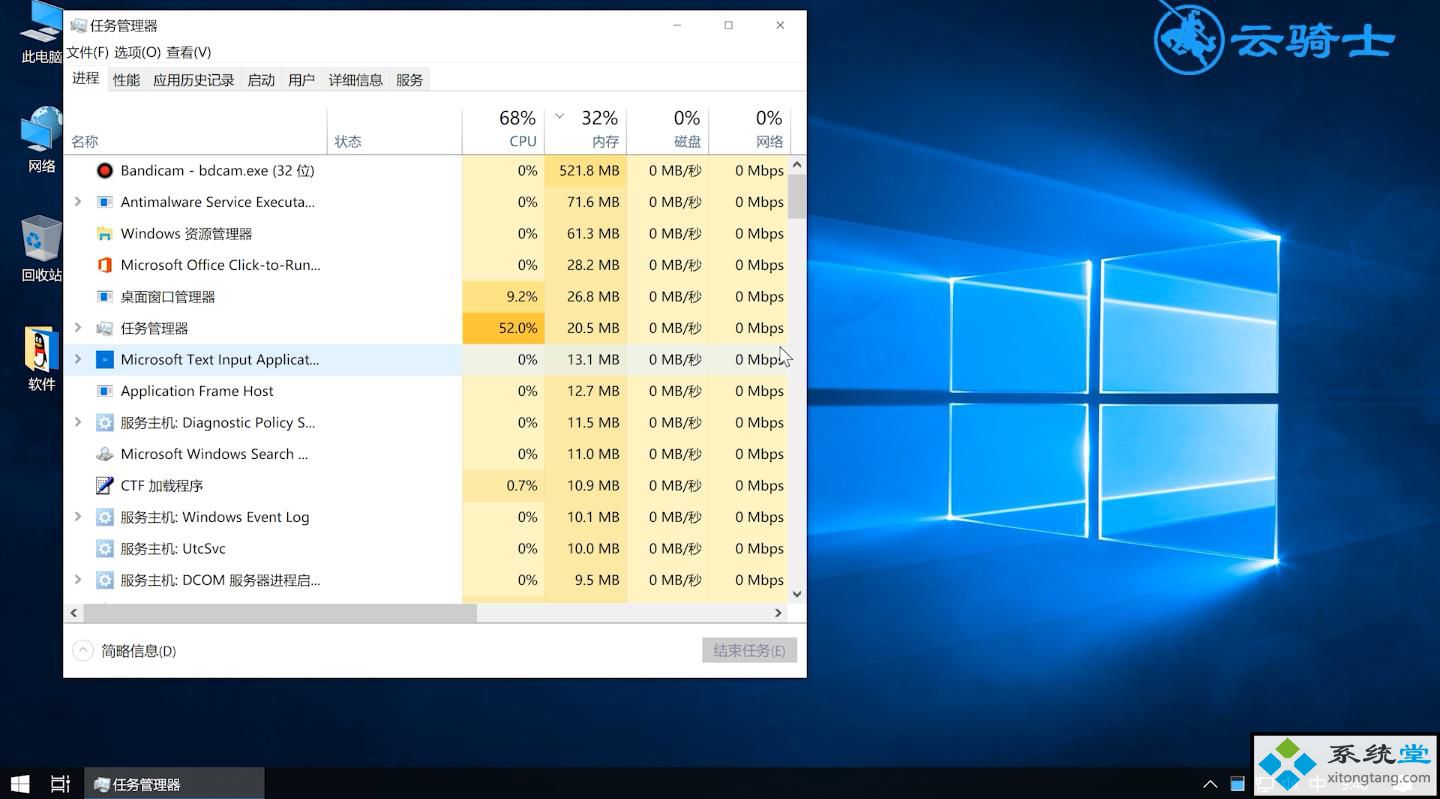Open the 查看(V) menu
Image resolution: width=1440 pixels, height=799 pixels.
tap(189, 52)
